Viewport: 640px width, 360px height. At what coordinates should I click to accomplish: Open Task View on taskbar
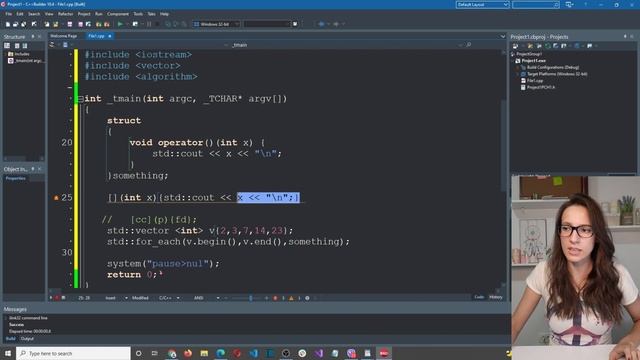(155, 353)
